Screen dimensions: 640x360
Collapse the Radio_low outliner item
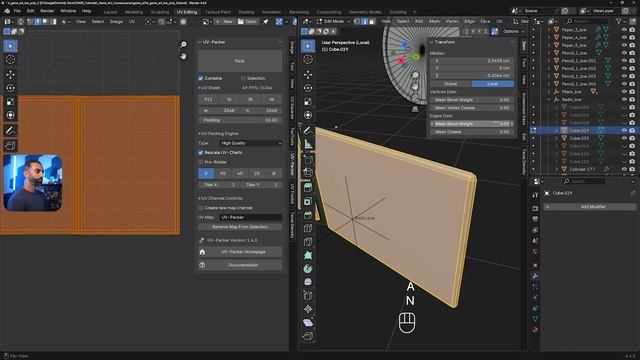(549, 99)
